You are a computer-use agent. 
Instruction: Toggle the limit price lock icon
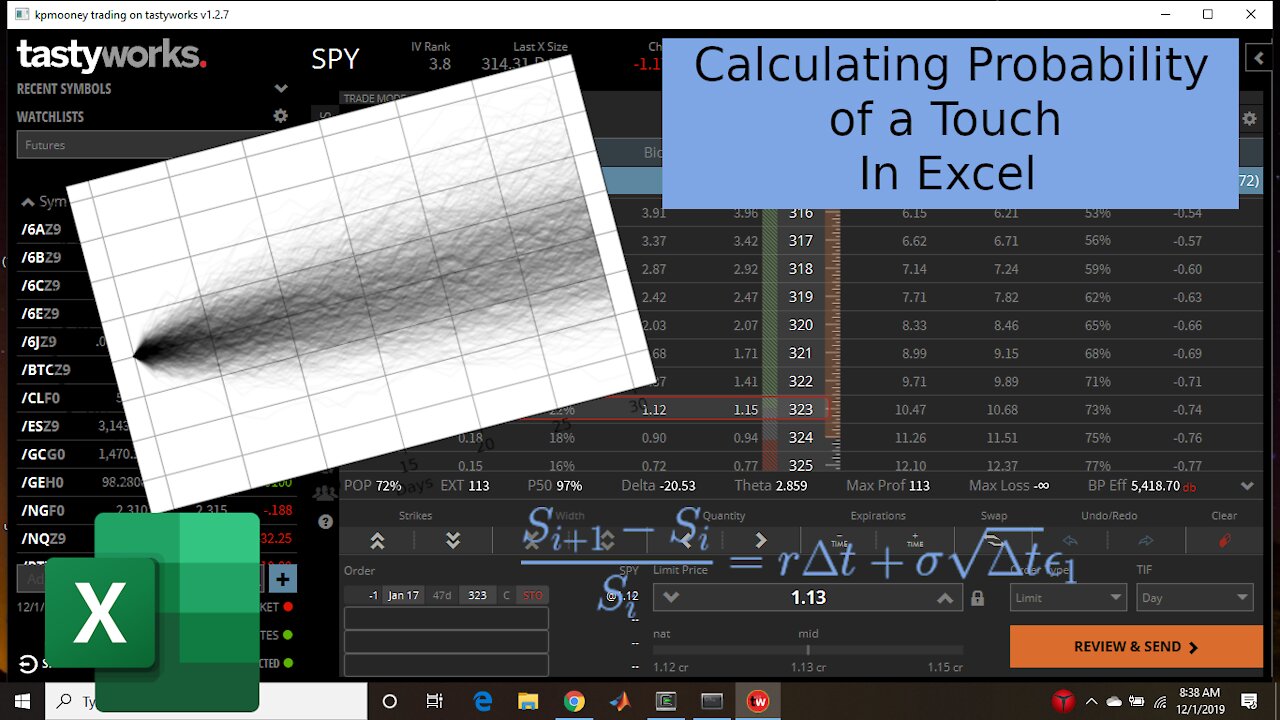pyautogui.click(x=977, y=598)
